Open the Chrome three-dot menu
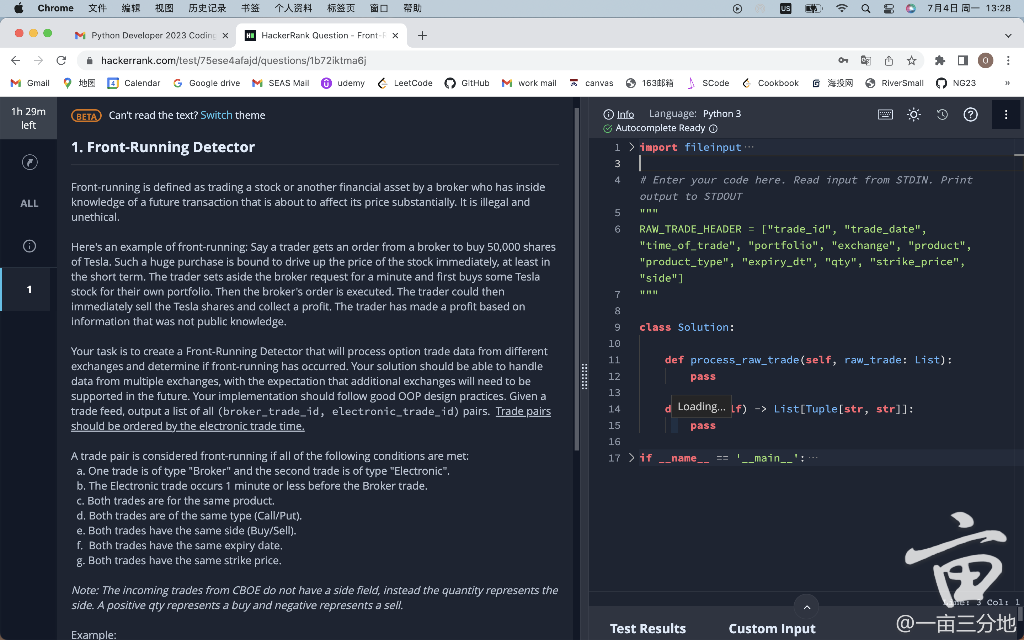This screenshot has width=1024, height=640. (1008, 60)
